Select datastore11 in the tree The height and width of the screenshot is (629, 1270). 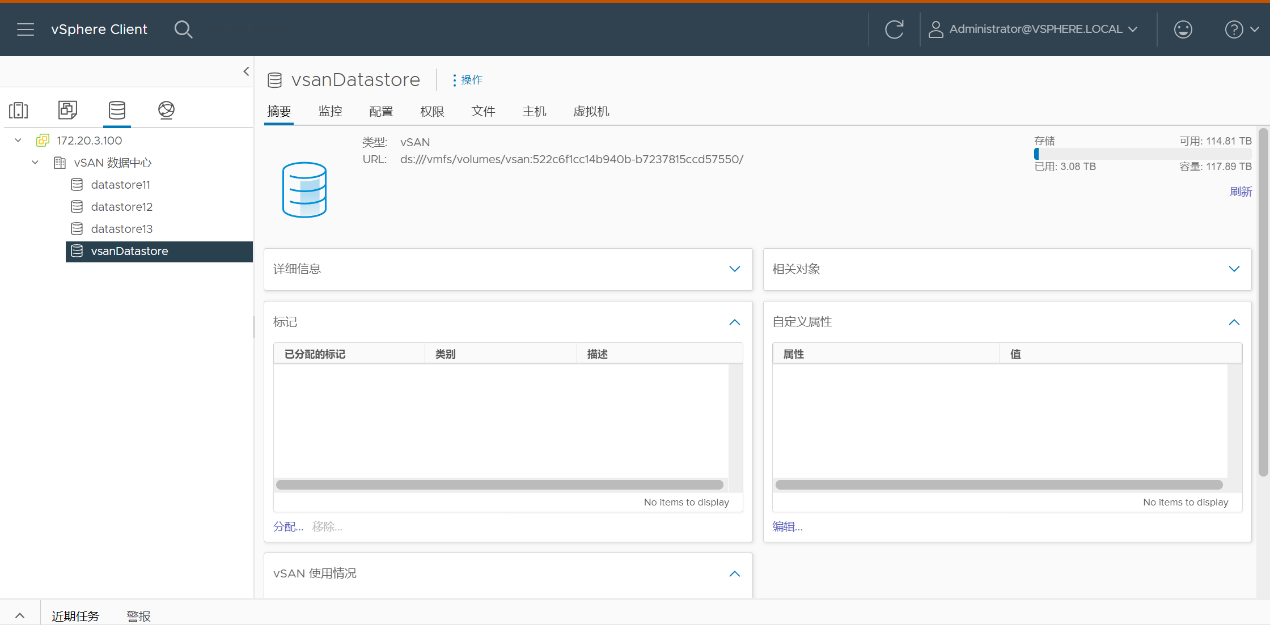(x=120, y=185)
